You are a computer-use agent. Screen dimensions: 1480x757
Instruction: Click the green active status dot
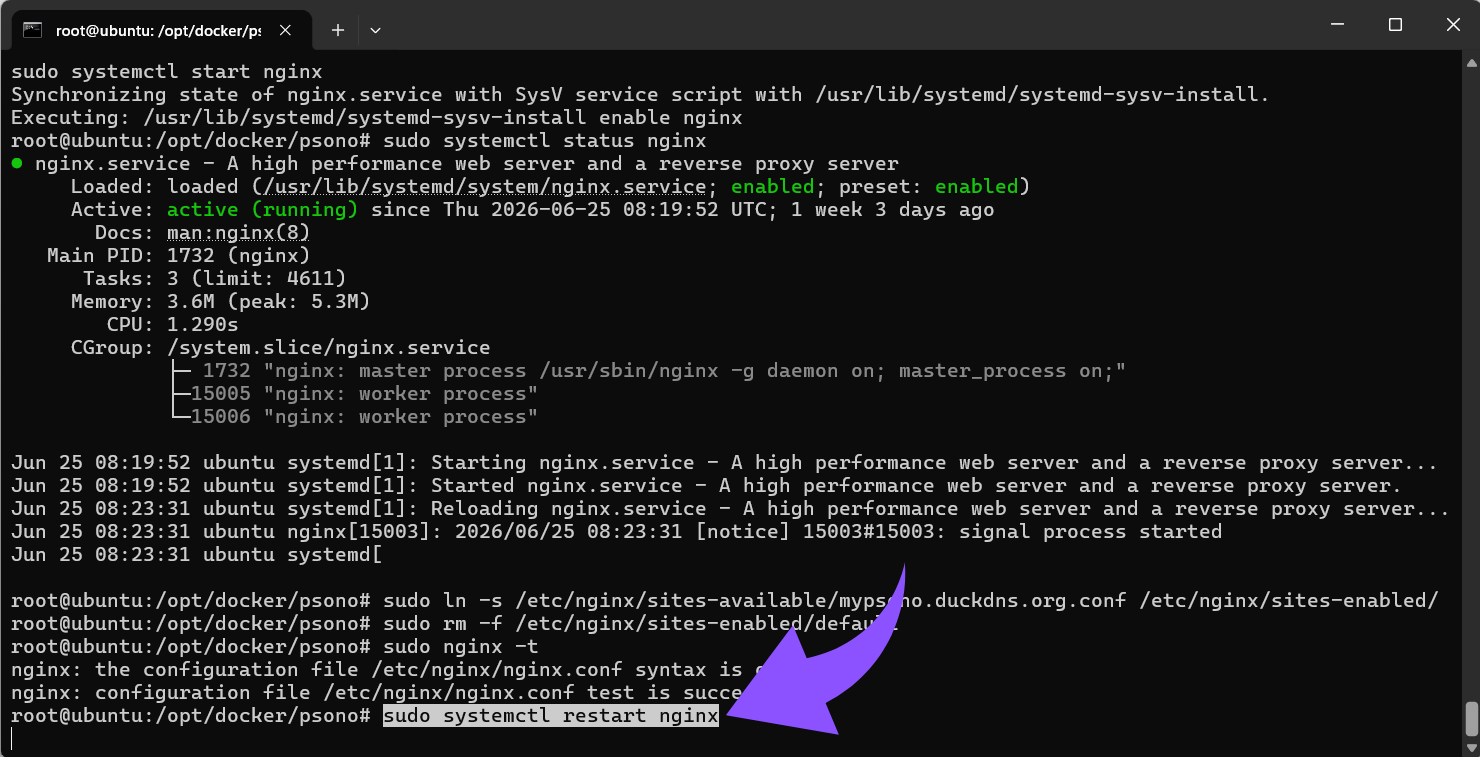17,164
